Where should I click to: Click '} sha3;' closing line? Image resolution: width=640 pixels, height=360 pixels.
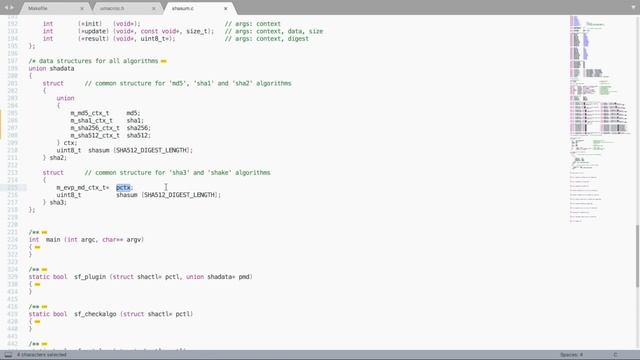click(55, 202)
